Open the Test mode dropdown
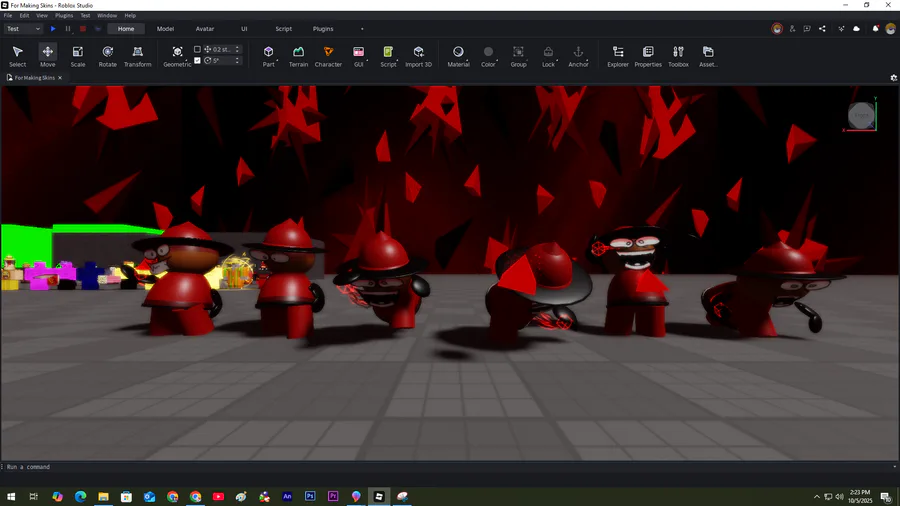Image resolution: width=900 pixels, height=506 pixels. click(23, 29)
